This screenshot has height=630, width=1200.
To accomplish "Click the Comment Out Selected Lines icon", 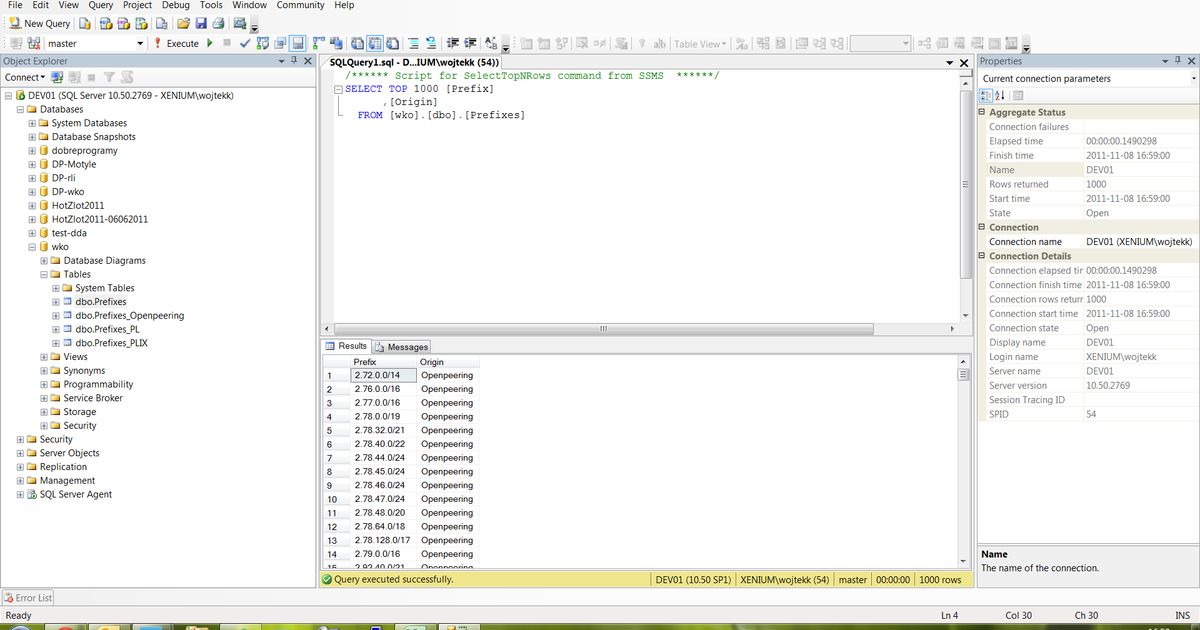I will tap(413, 41).
